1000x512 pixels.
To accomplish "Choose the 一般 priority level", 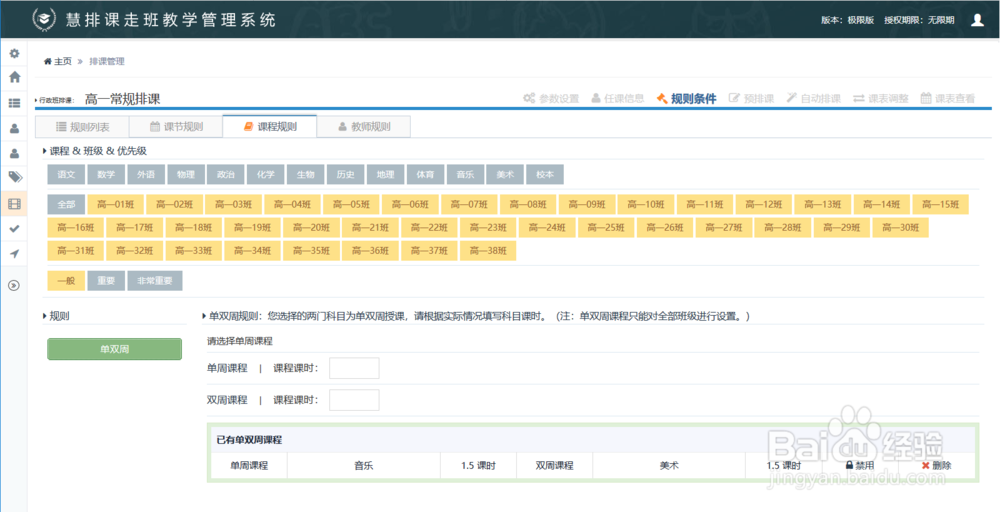I will pyautogui.click(x=66, y=281).
